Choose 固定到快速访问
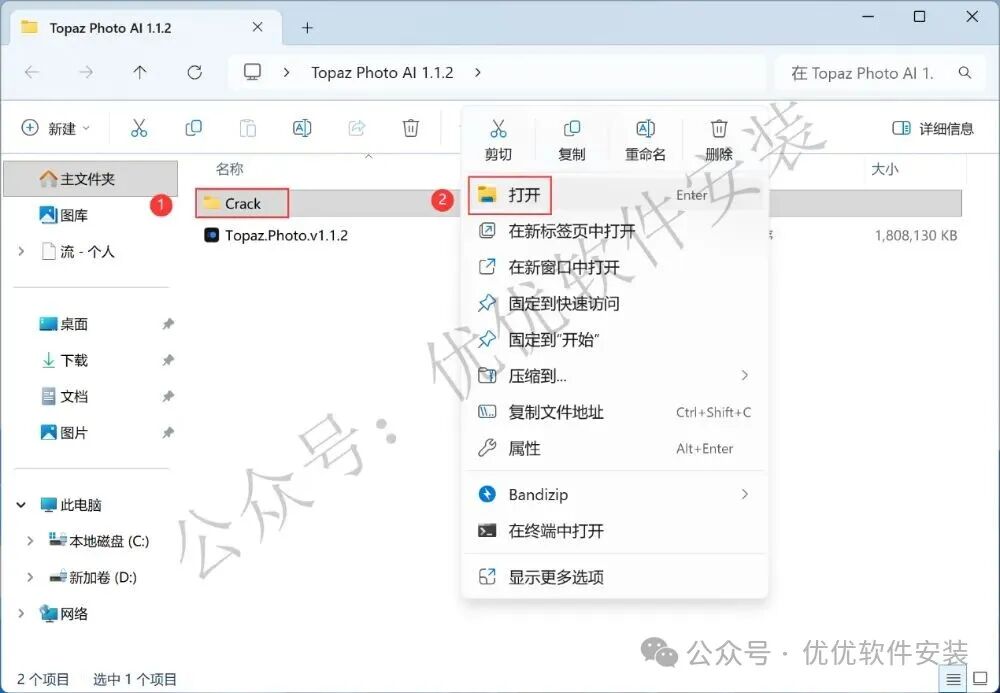This screenshot has height=693, width=1000. 614,303
